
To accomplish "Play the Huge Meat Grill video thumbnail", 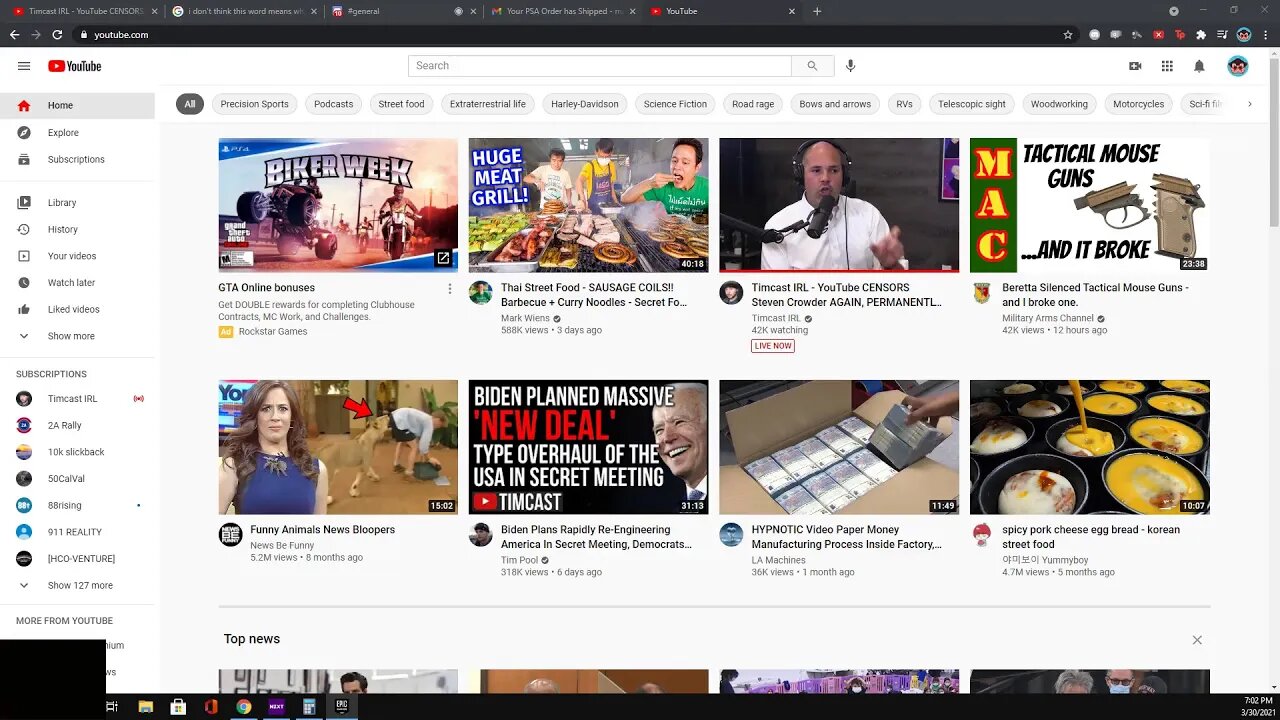I will click(588, 205).
